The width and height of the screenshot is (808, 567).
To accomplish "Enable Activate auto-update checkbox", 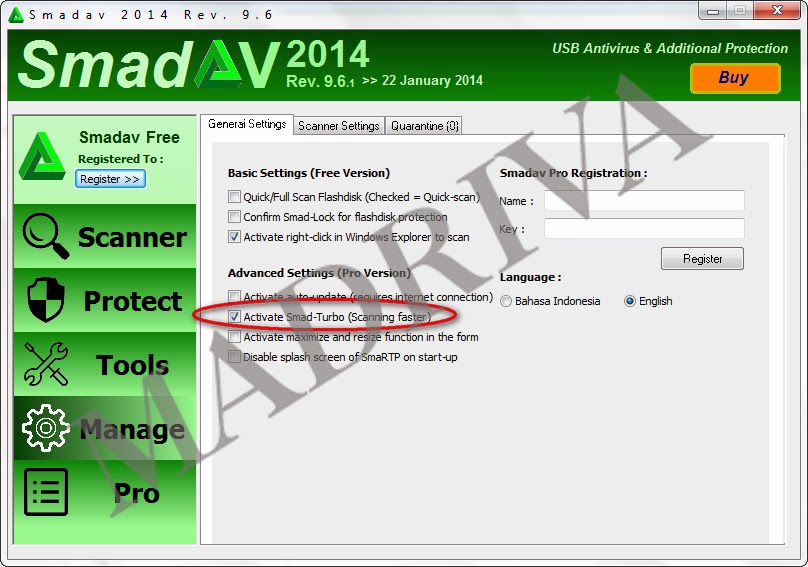I will (234, 296).
